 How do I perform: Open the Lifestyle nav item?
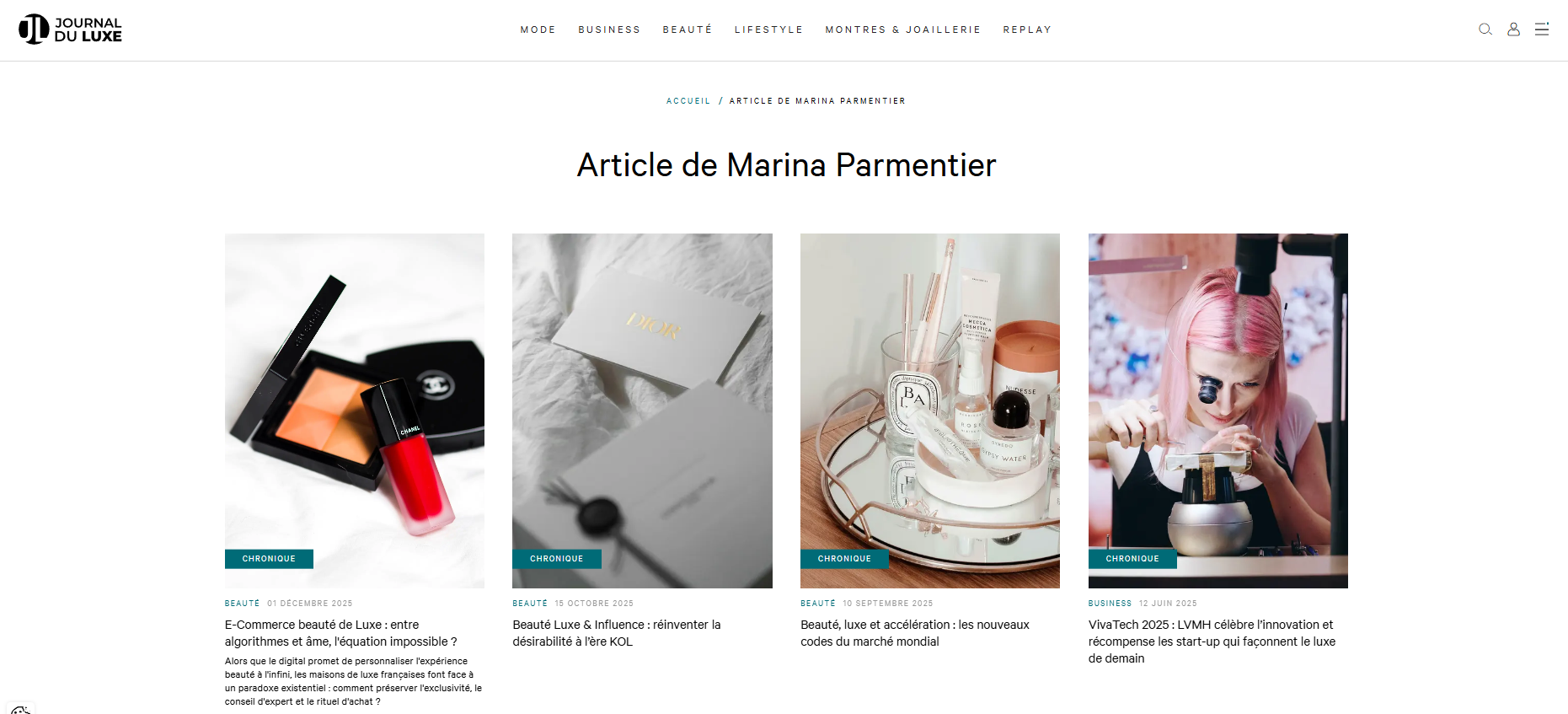(768, 30)
